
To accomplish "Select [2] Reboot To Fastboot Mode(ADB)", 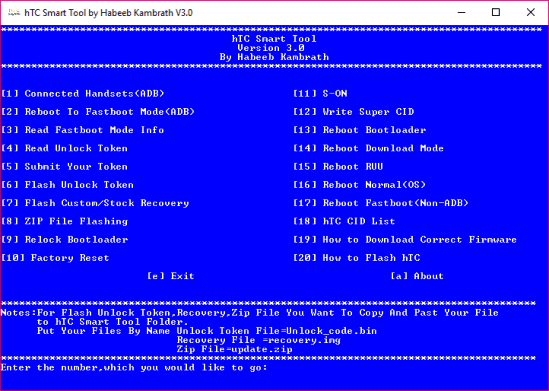I will pos(98,112).
